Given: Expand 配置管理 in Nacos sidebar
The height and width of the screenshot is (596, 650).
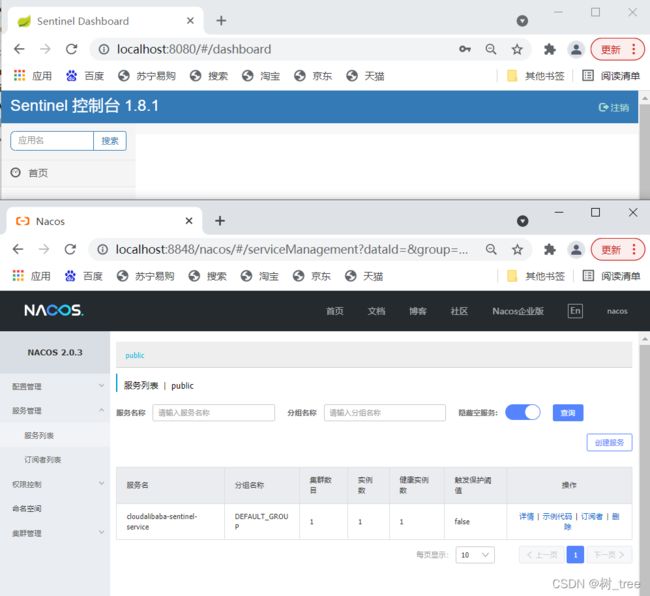Looking at the screenshot, I should 55,386.
